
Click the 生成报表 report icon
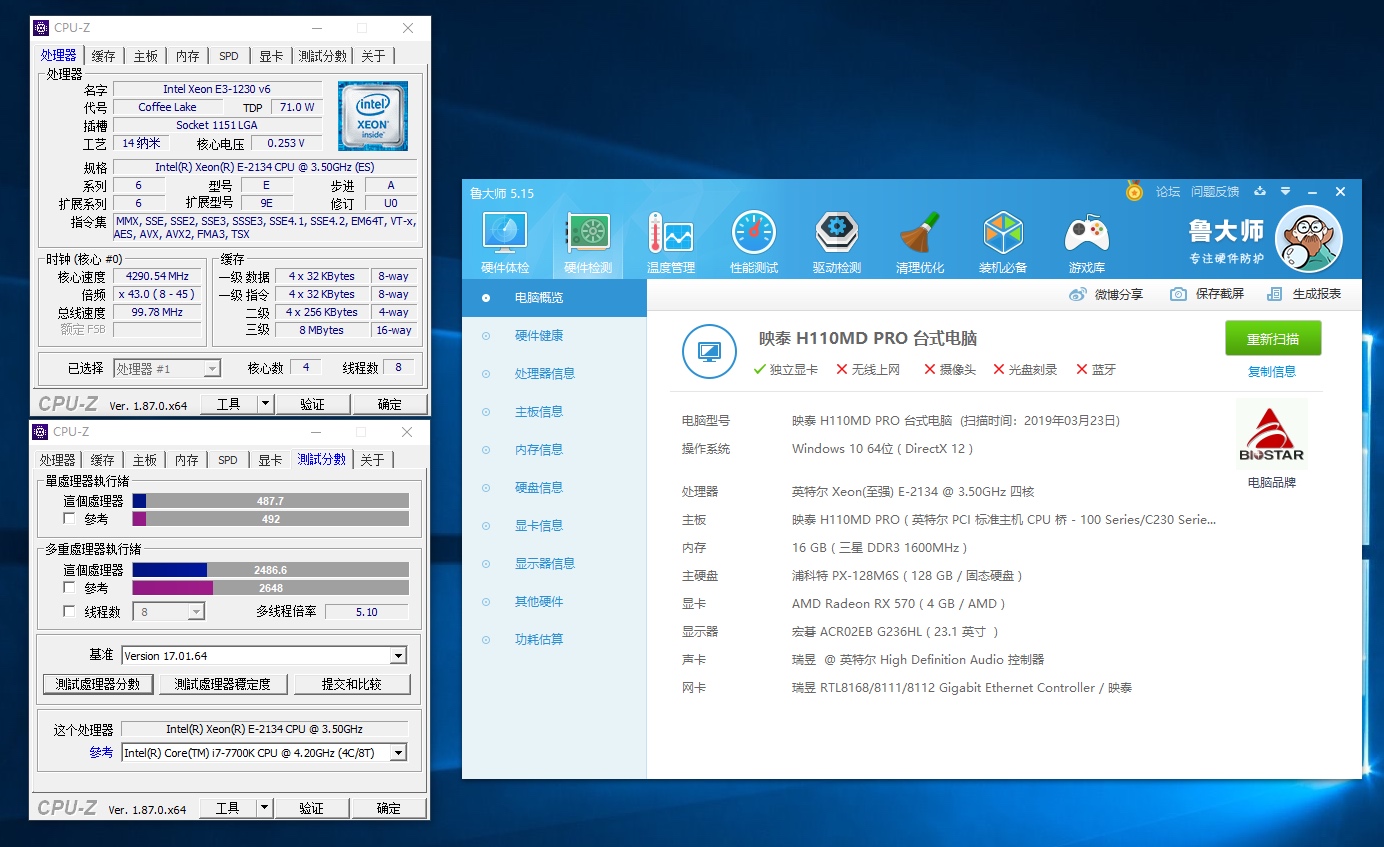1274,294
